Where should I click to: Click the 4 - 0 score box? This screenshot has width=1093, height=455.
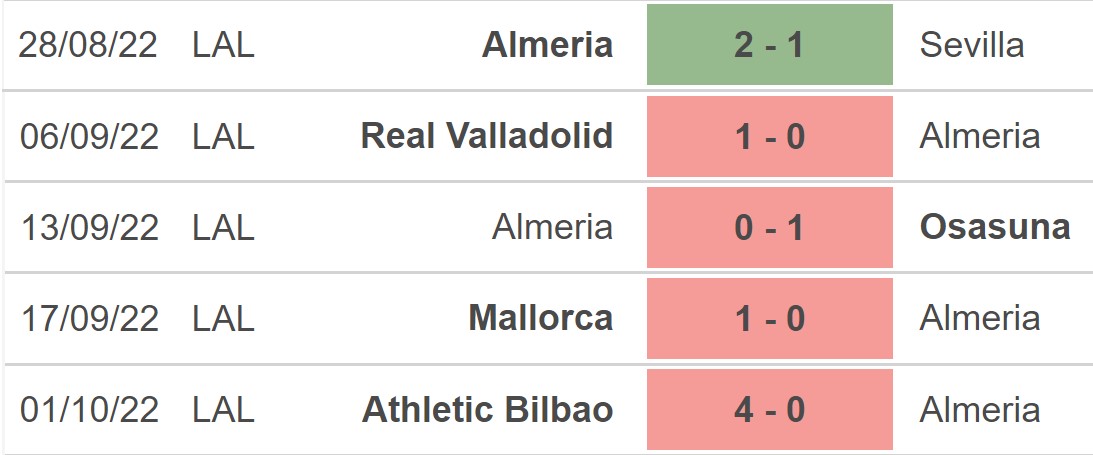click(769, 409)
